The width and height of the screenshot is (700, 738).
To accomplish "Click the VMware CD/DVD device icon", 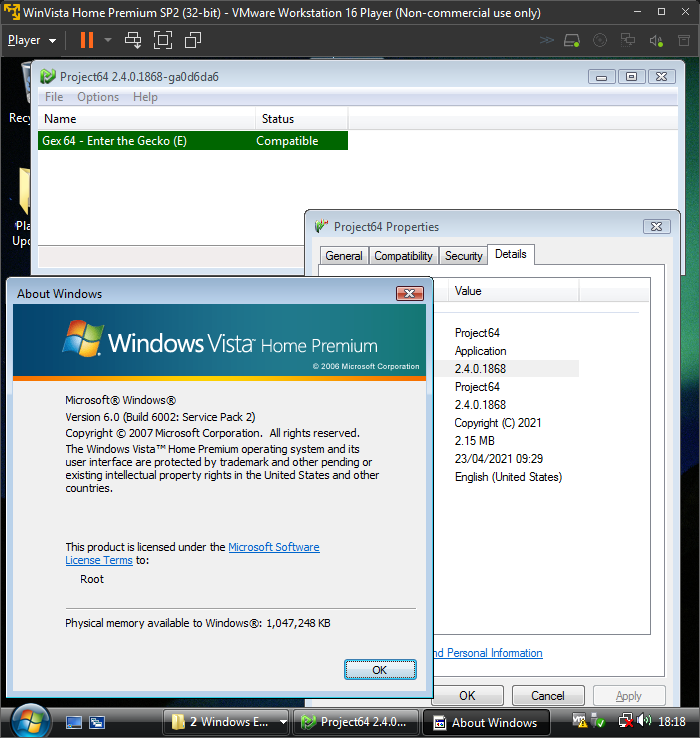I will point(599,40).
